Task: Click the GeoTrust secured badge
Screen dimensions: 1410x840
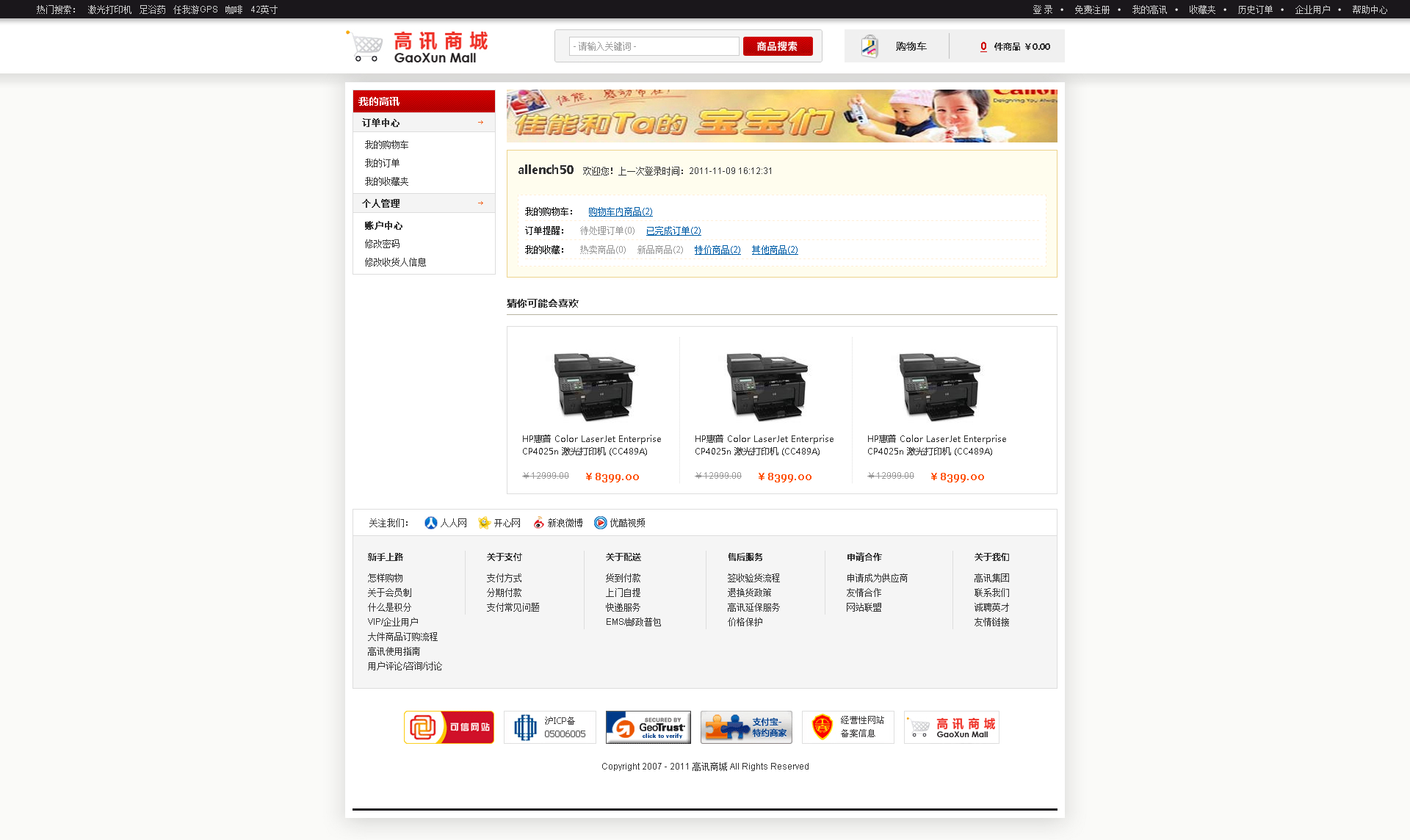Action: coord(648,727)
